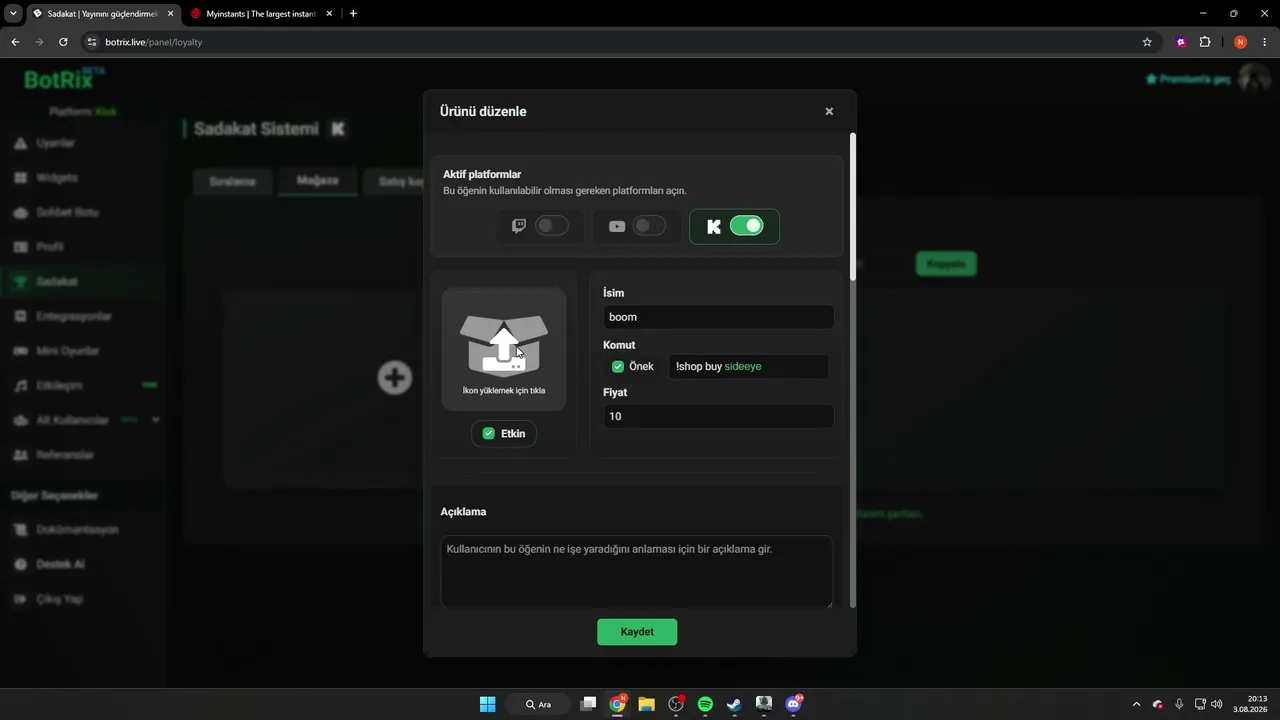Uncheck the Etkin checkbox

pyautogui.click(x=488, y=433)
